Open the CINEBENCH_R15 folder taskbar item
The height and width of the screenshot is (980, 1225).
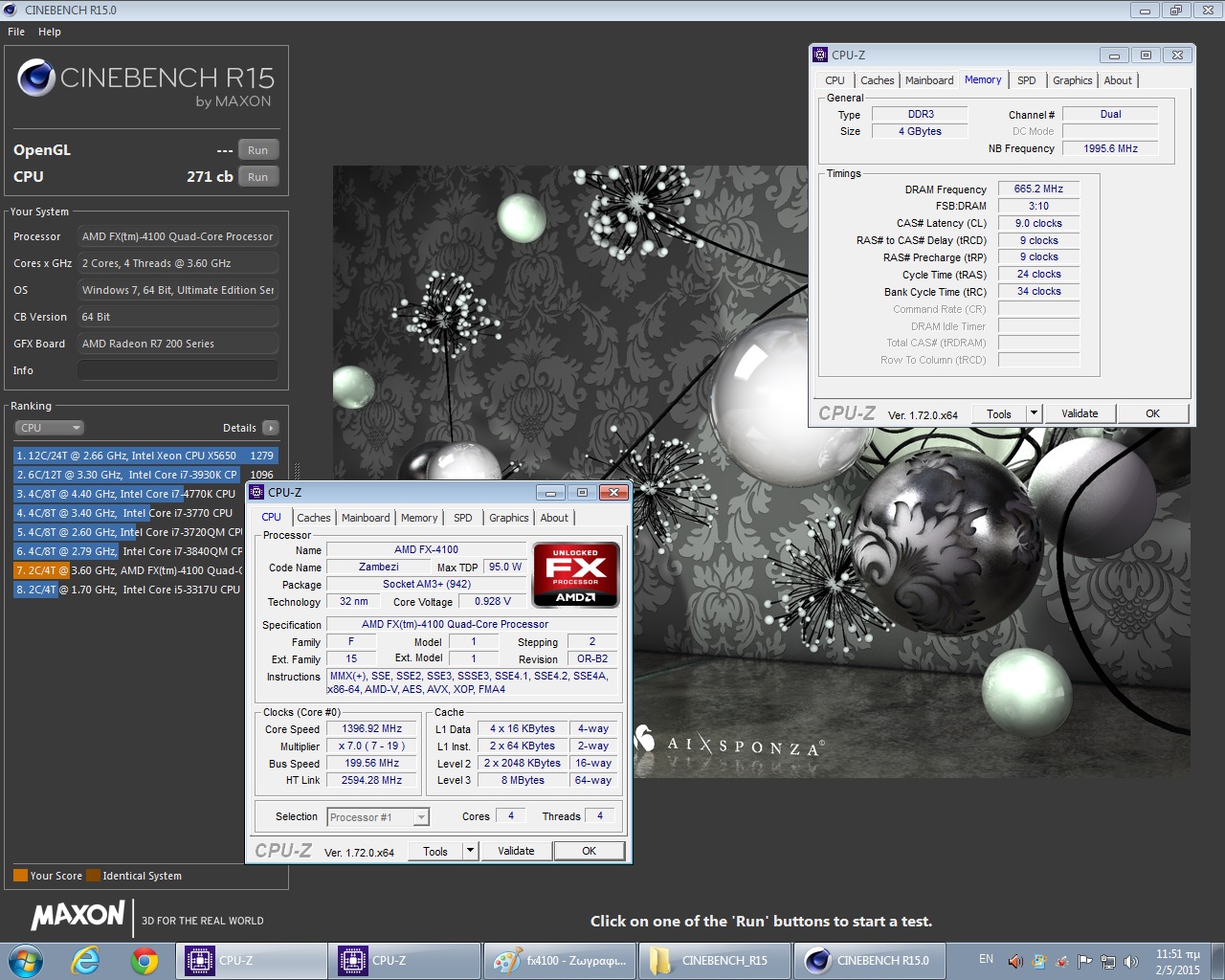714,960
